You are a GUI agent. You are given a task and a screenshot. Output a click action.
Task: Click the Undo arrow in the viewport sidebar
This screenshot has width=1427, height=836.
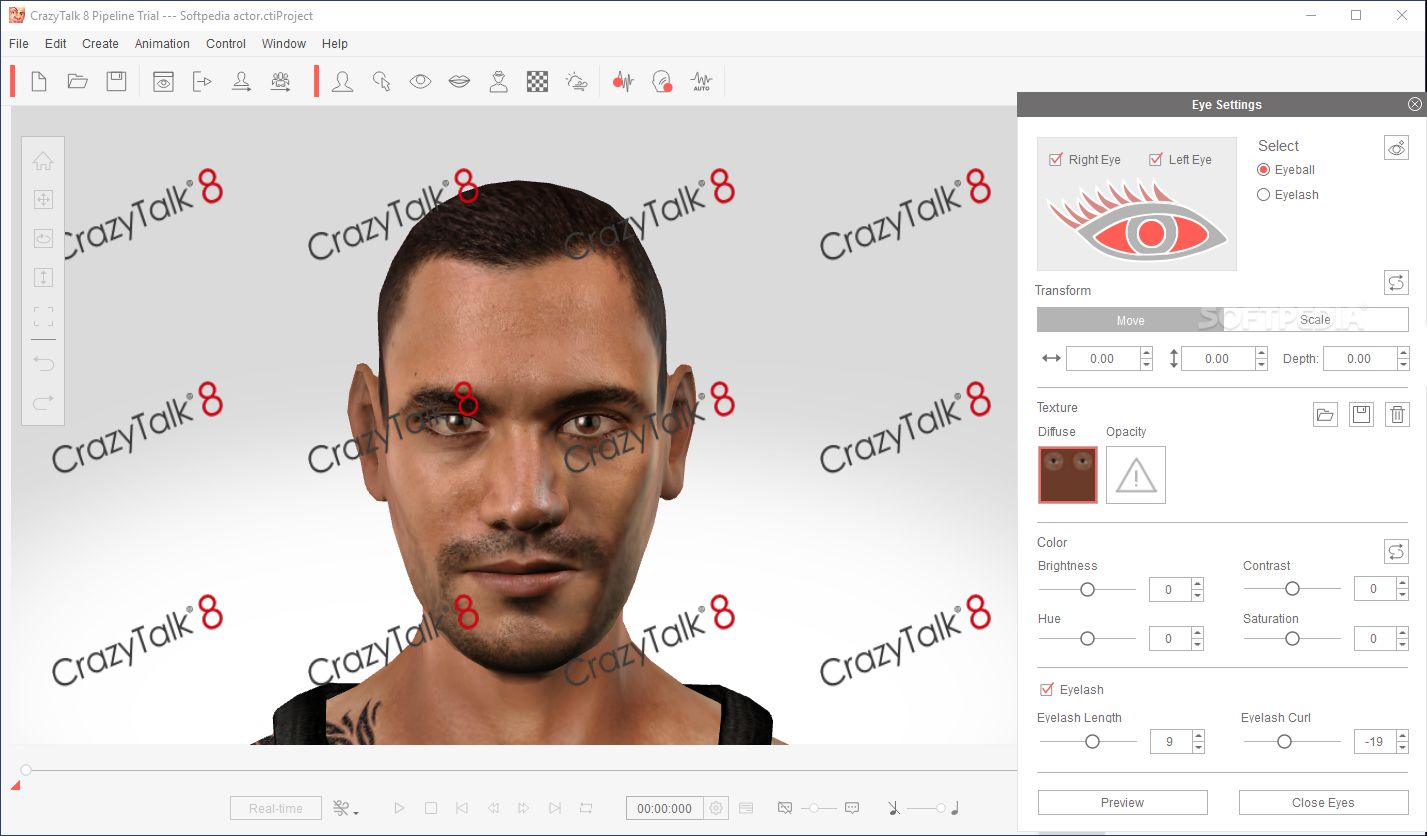tap(43, 363)
